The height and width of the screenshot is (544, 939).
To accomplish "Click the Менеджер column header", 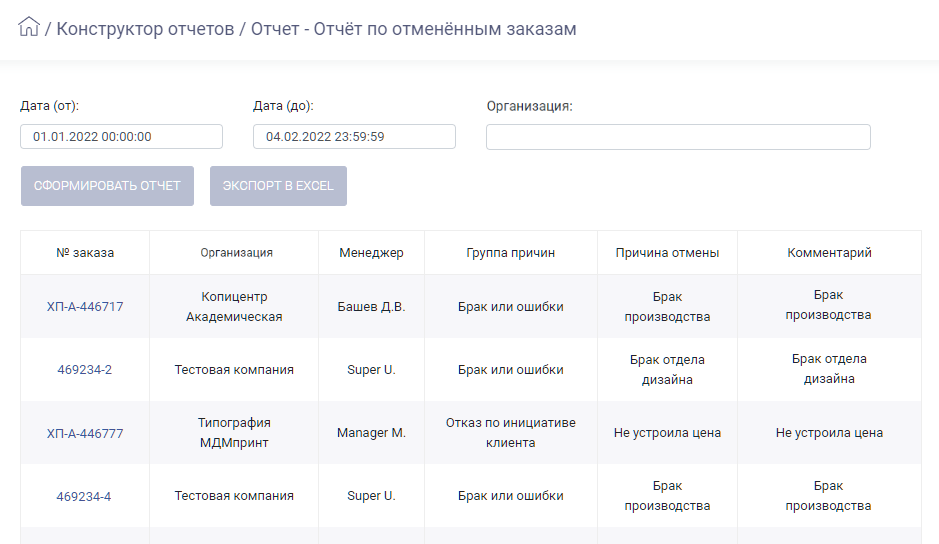I will click(371, 253).
